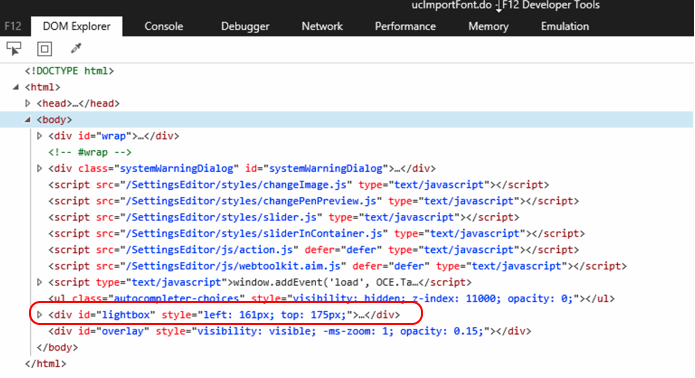Screen dimensions: 695x378
Task: Select the action.js script row
Action: pyautogui.click(x=313, y=250)
